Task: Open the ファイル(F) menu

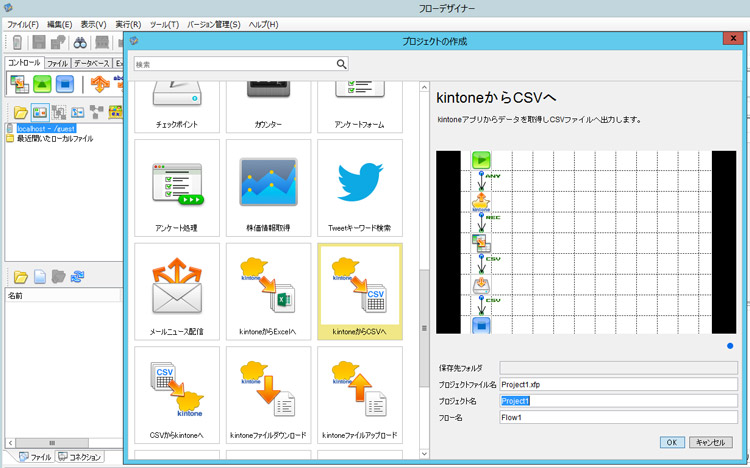Action: point(22,24)
